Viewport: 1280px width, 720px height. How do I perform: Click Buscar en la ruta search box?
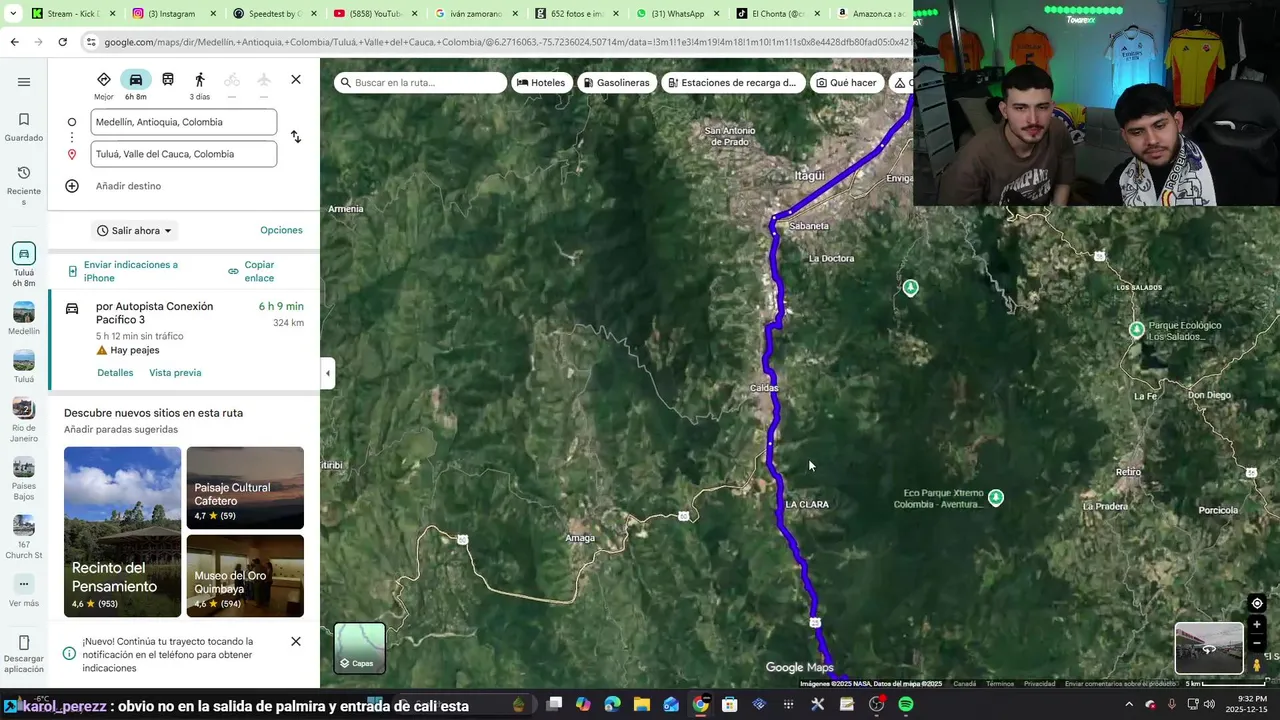pyautogui.click(x=421, y=83)
